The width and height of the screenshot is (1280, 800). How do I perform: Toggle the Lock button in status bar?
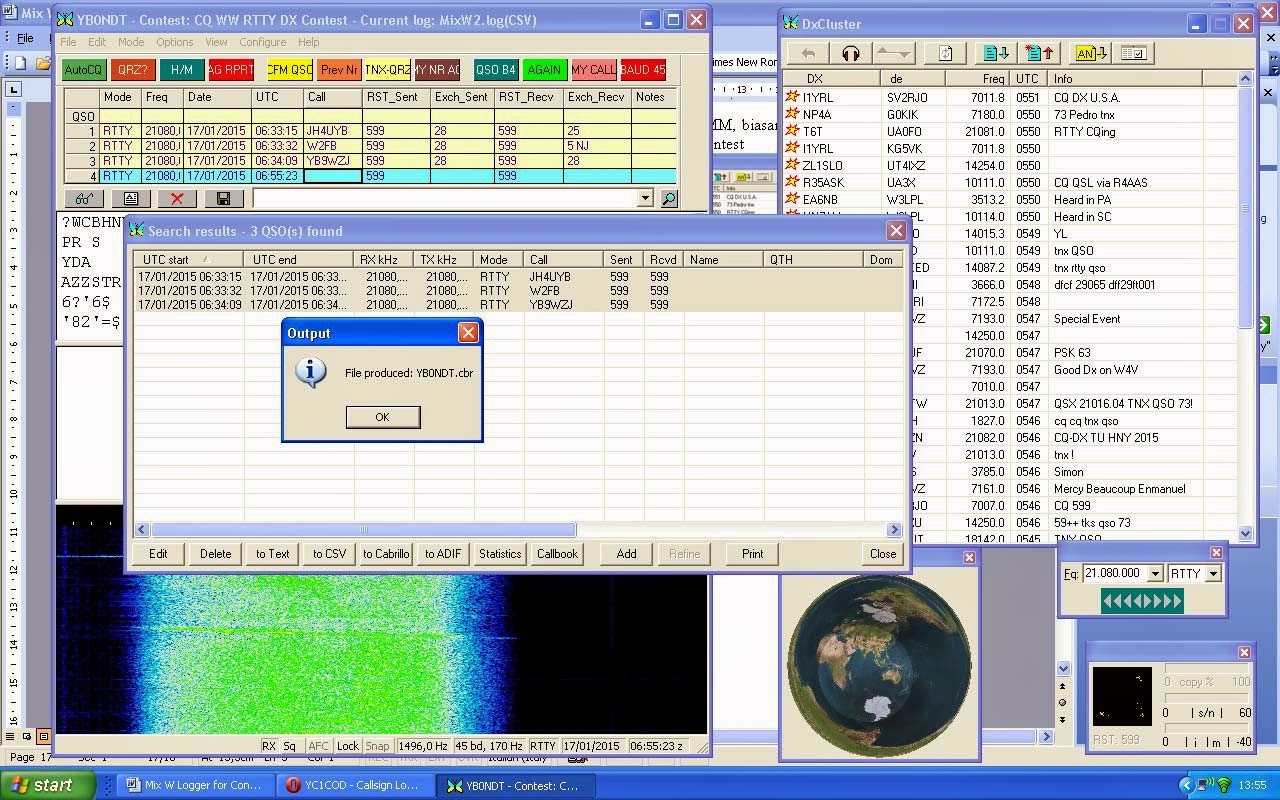pos(348,746)
